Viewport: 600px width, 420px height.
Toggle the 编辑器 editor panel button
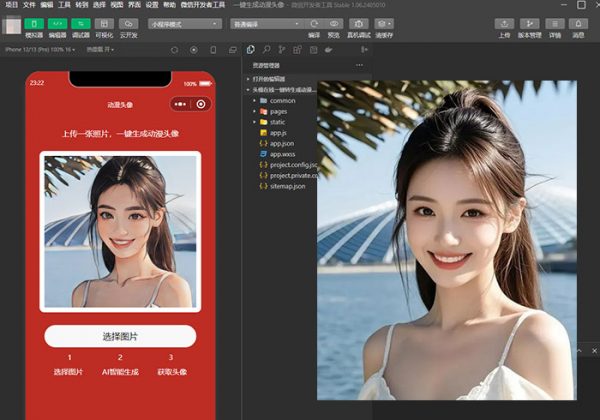pyautogui.click(x=57, y=23)
